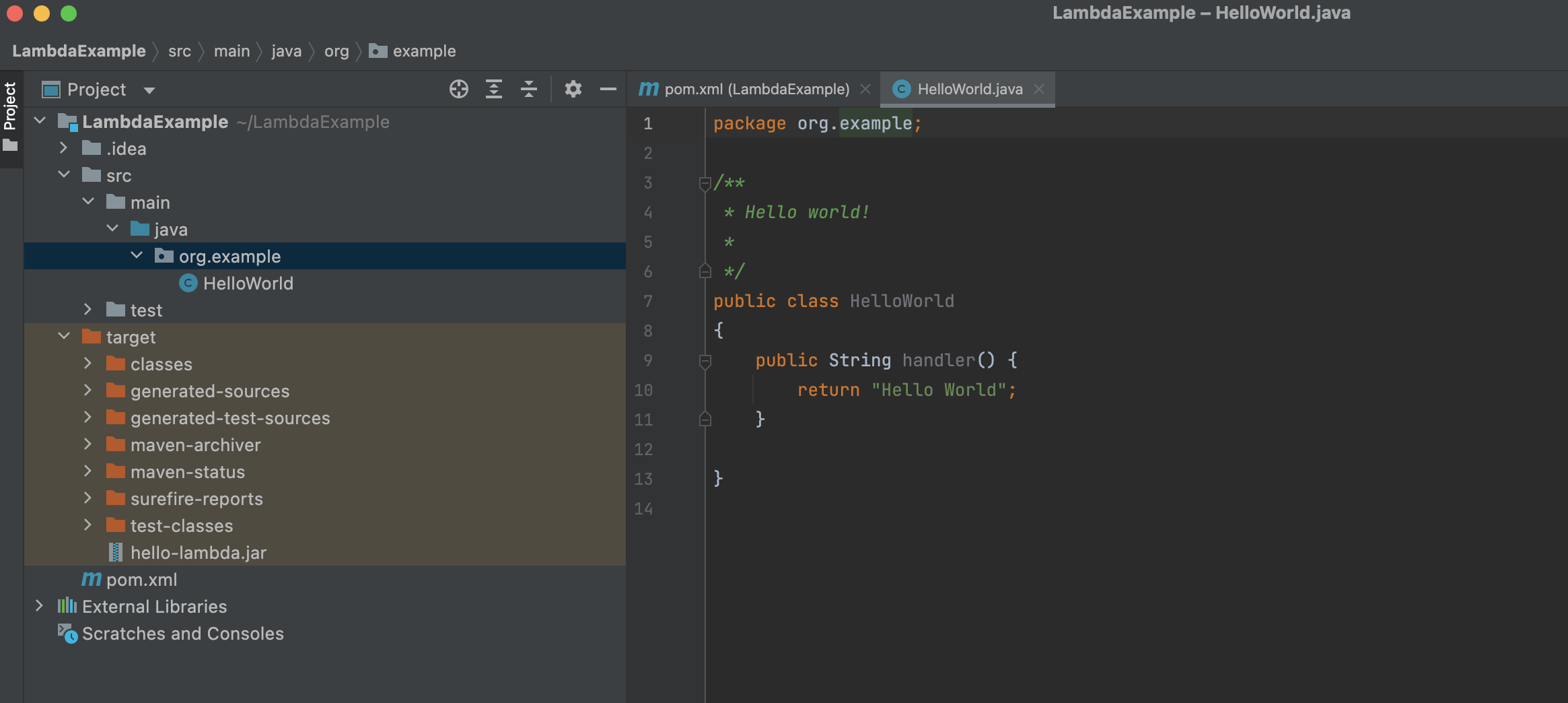Click LambdaExample in the breadcrumb bar
This screenshot has width=1568, height=703.
coord(79,51)
